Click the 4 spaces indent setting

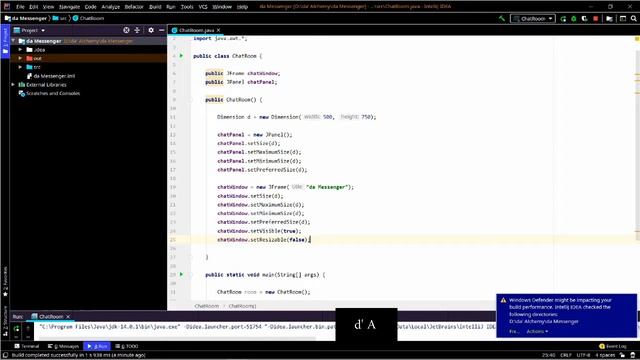click(605, 355)
